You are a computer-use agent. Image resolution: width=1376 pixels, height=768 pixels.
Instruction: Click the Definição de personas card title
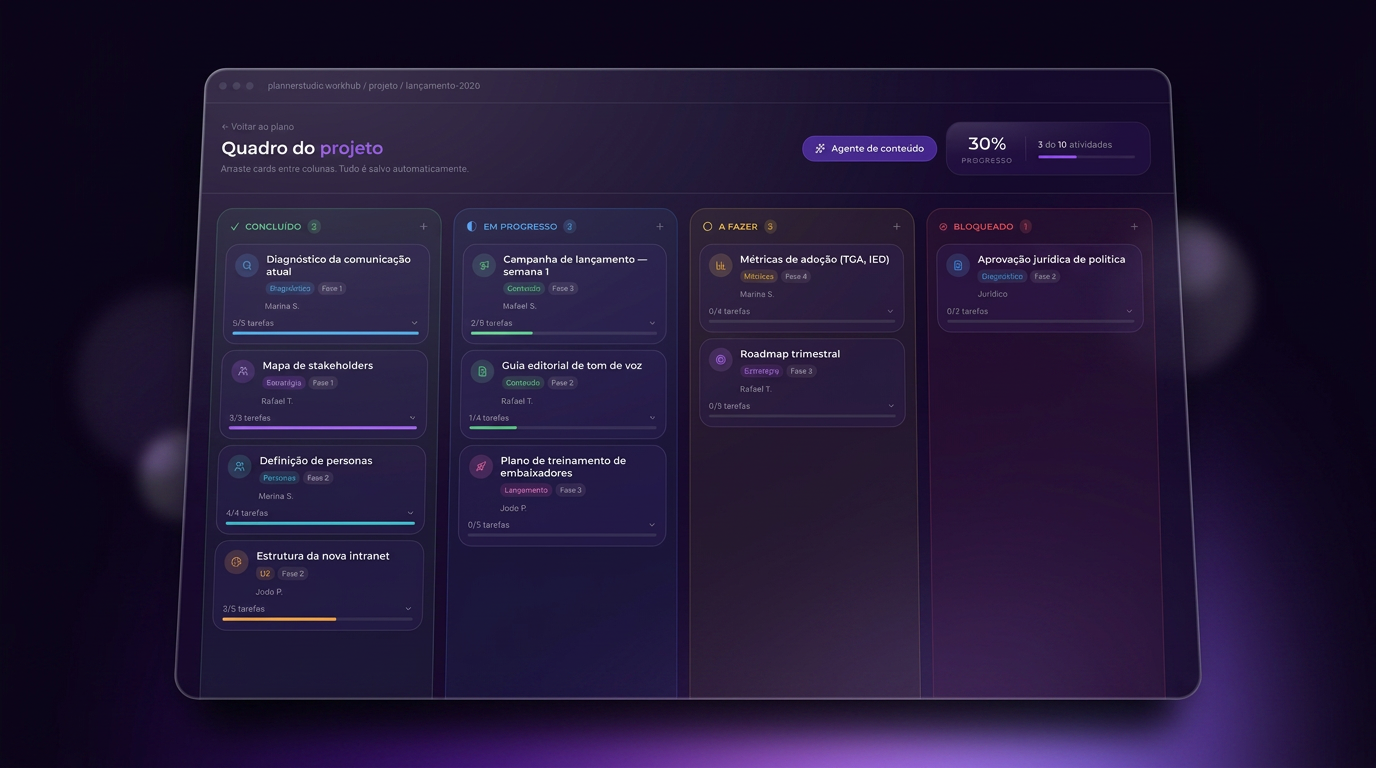[316, 461]
